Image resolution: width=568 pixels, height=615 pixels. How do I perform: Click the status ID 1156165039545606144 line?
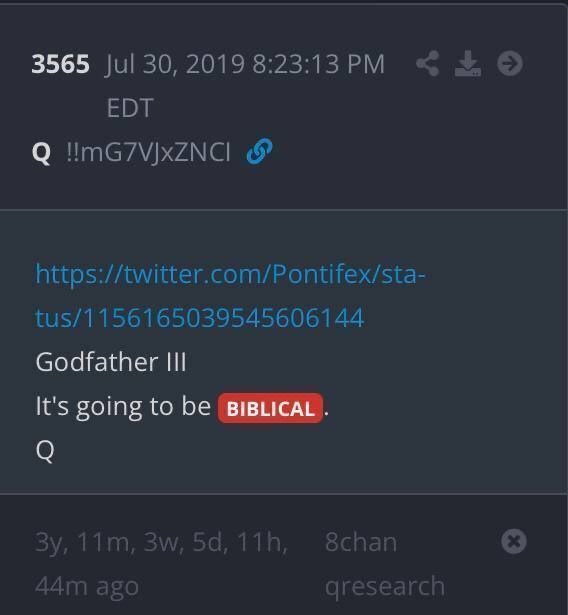point(200,318)
